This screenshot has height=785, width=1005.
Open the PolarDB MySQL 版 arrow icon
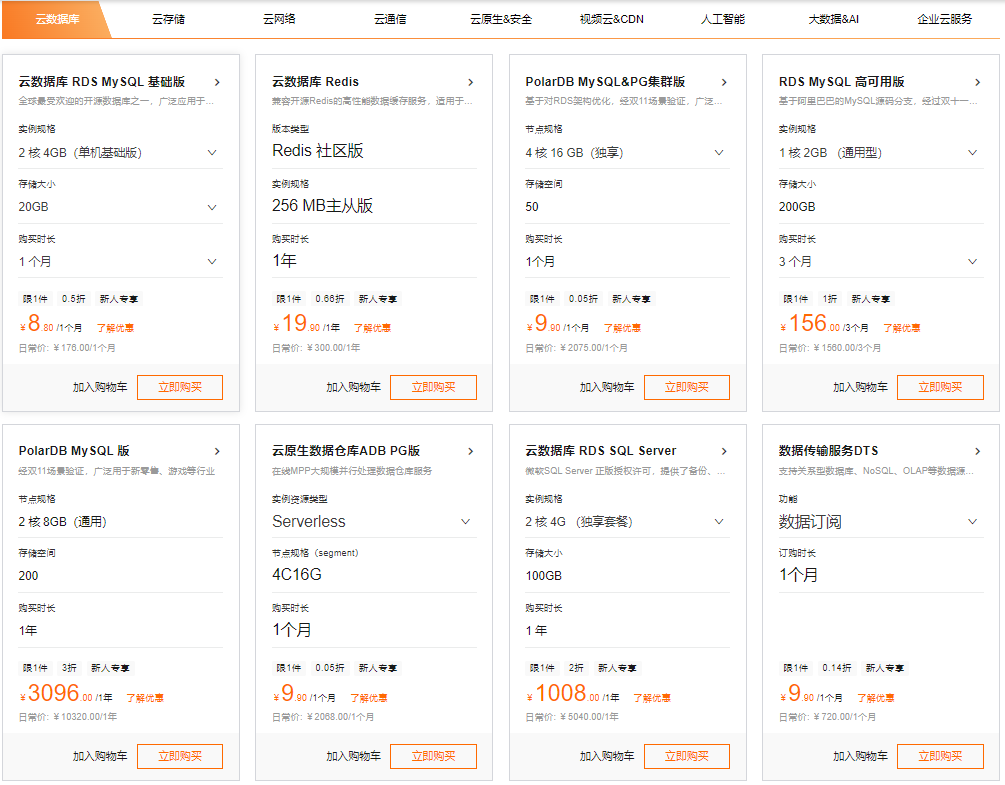[x=217, y=451]
